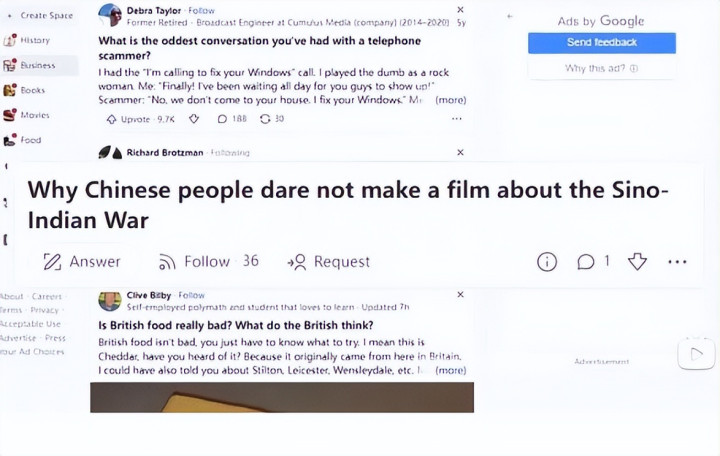
Task: Open the Press footer link
Action: point(55,338)
